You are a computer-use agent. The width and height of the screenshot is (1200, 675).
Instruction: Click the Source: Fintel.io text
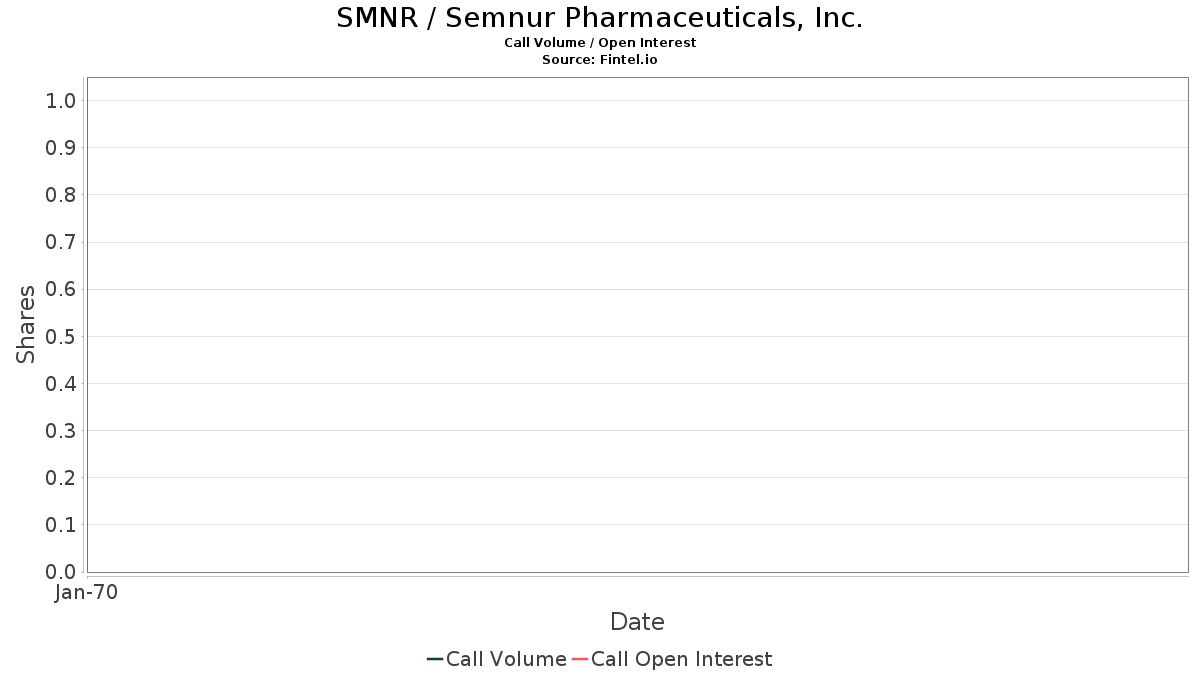[599, 60]
